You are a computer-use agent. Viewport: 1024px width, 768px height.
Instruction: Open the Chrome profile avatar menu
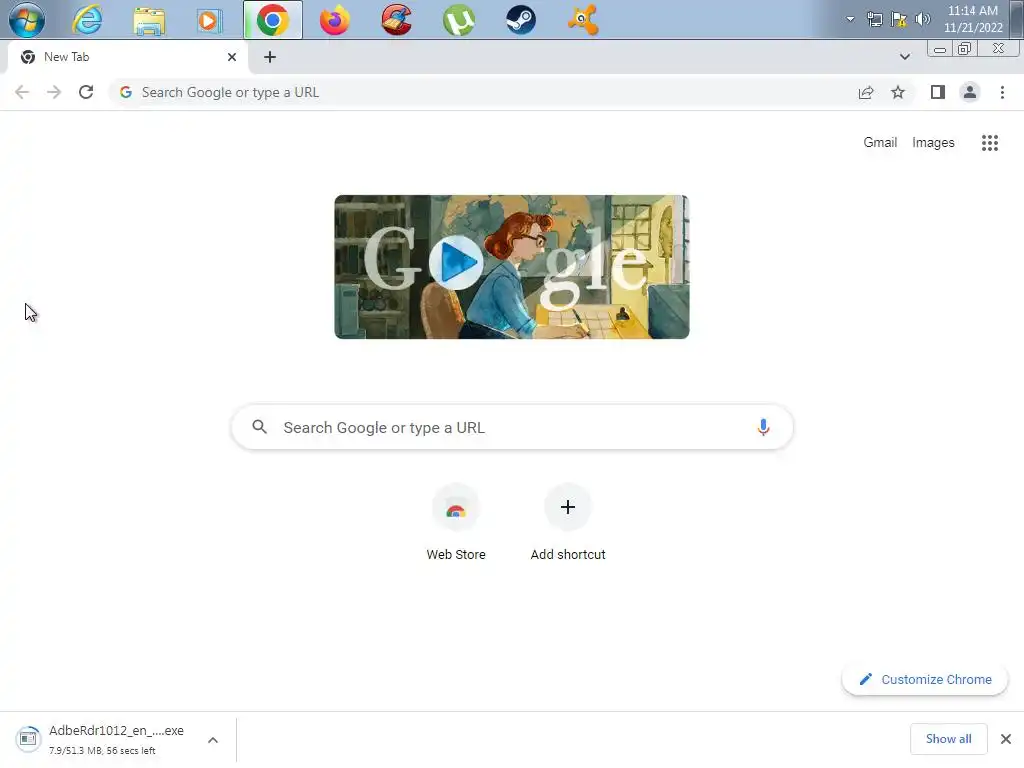970,92
